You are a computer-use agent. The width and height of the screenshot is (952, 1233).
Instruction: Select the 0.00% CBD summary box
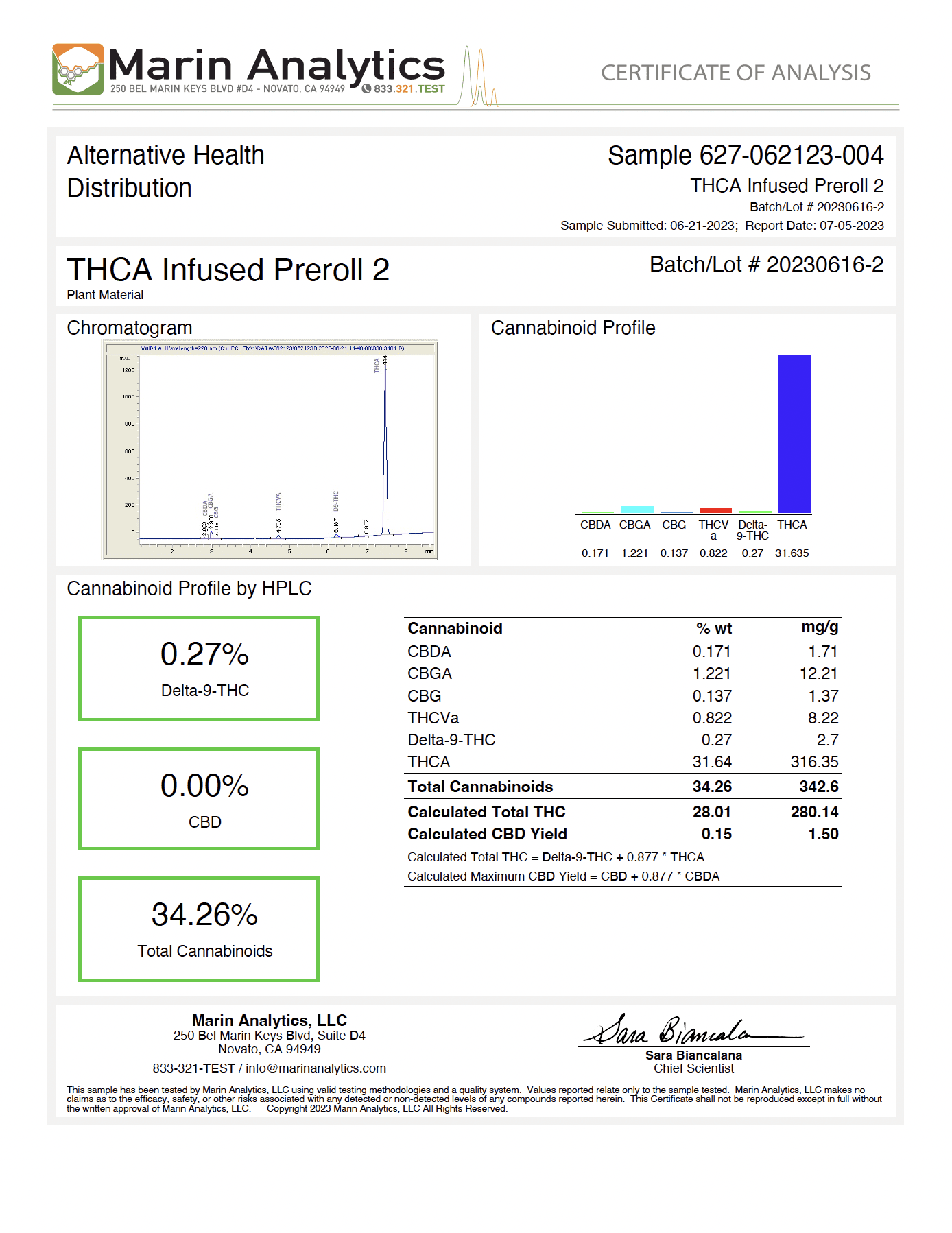coord(199,799)
